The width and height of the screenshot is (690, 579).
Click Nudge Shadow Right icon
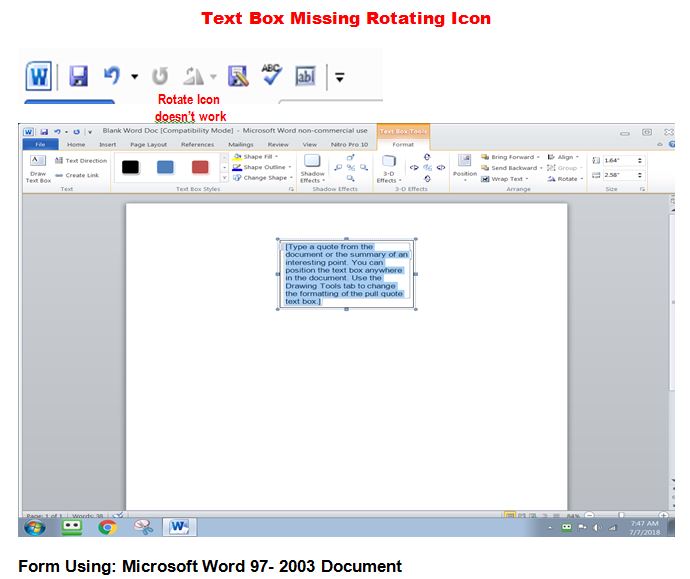click(363, 167)
